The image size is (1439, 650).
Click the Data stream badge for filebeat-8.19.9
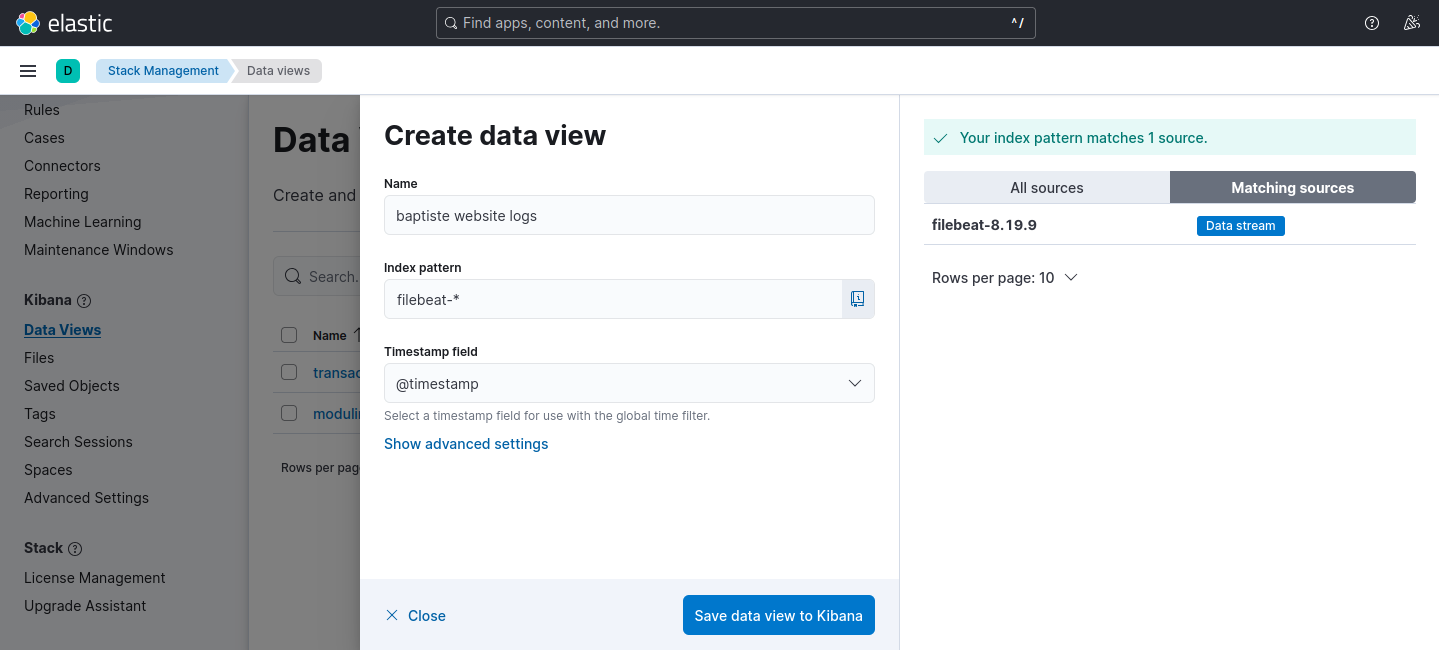tap(1240, 225)
